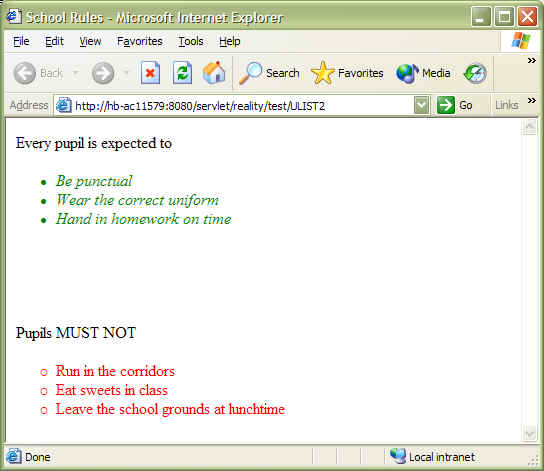
Task: Open the Tools menu
Action: pos(191,41)
